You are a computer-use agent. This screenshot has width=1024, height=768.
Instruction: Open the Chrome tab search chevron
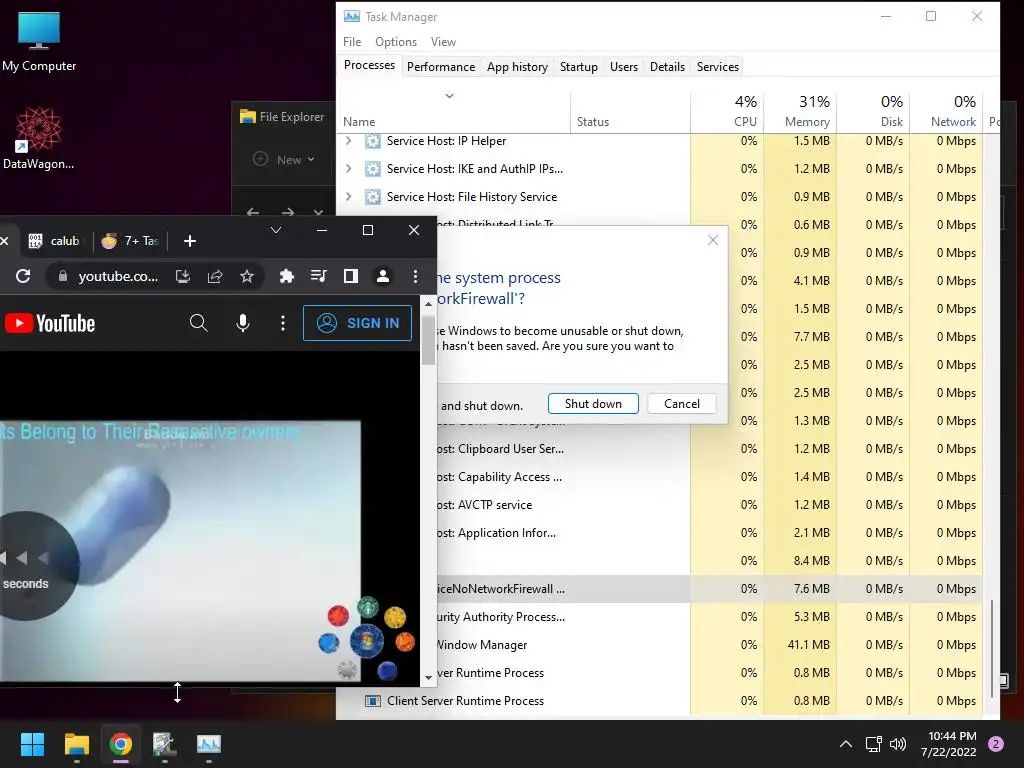click(x=276, y=230)
